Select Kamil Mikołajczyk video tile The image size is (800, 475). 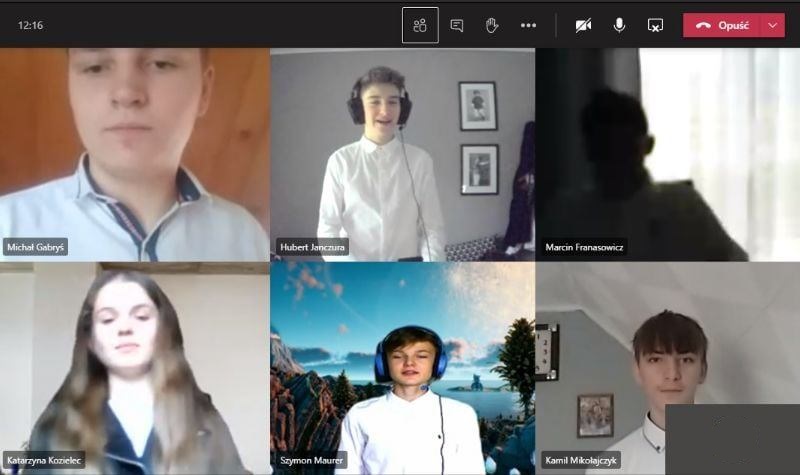tap(668, 369)
